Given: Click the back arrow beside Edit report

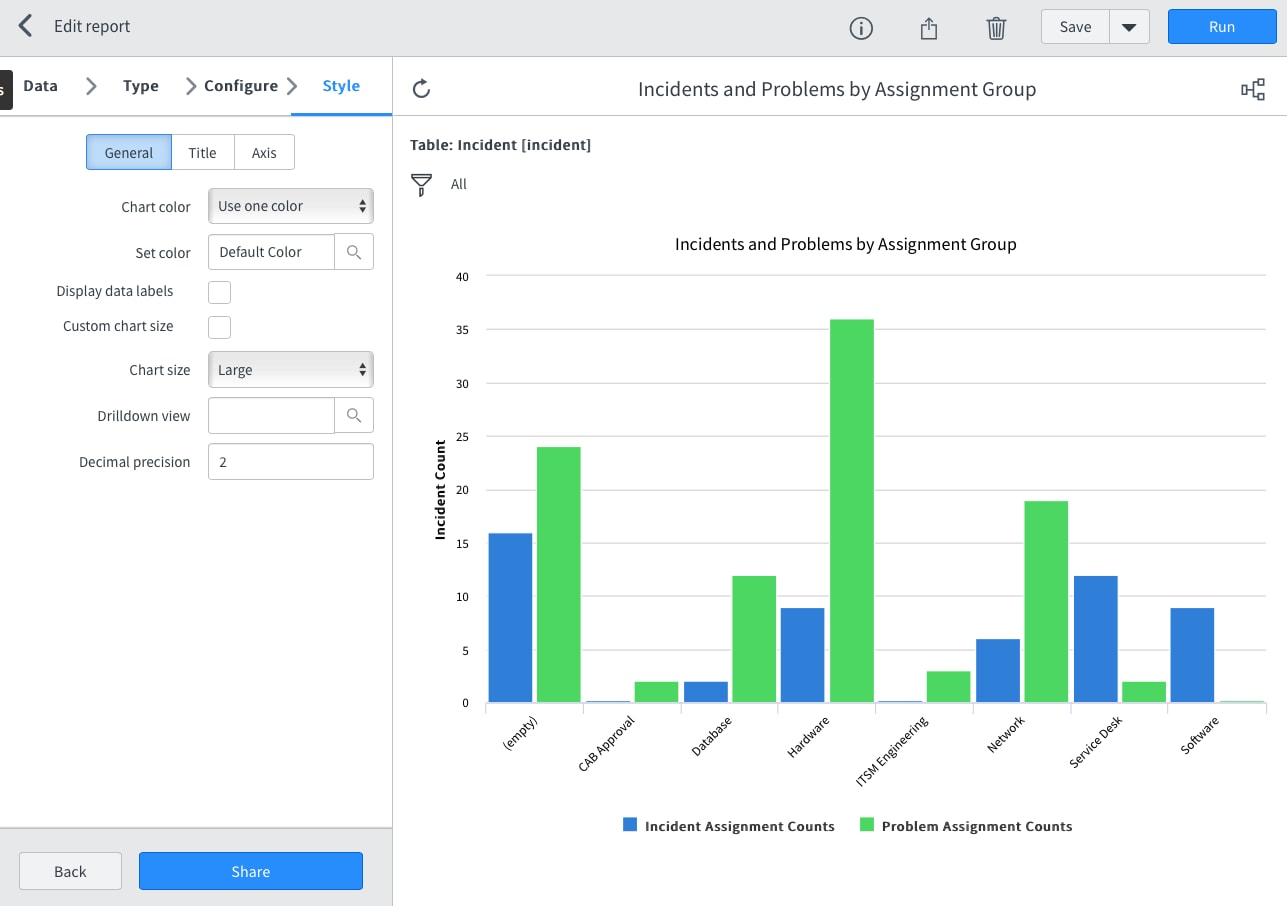Looking at the screenshot, I should (x=26, y=26).
